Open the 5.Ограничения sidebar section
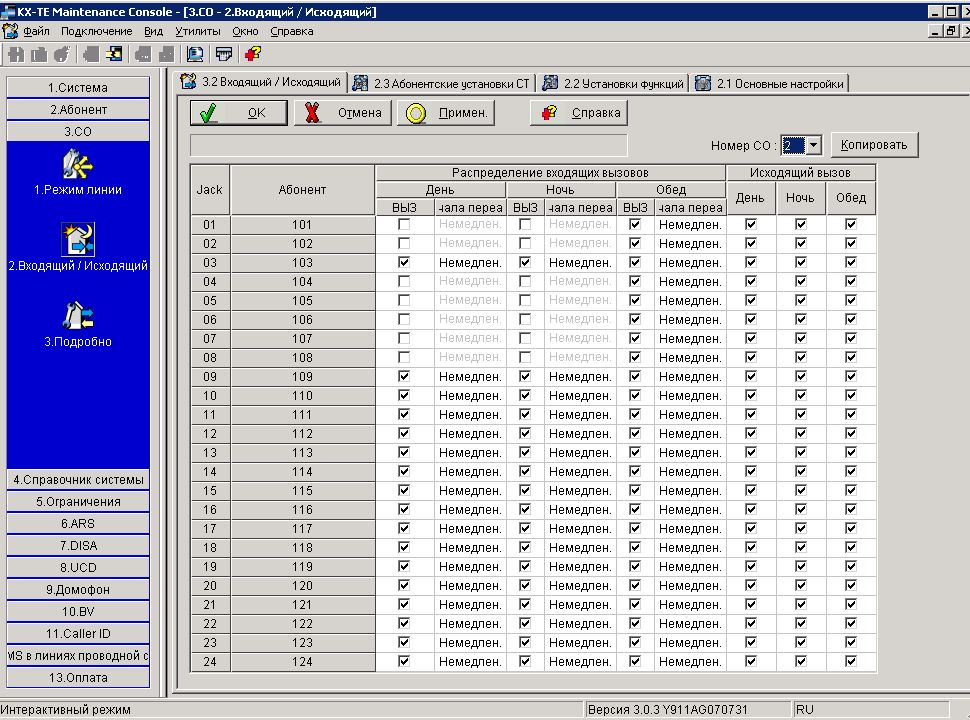The width and height of the screenshot is (970, 720). coord(78,502)
